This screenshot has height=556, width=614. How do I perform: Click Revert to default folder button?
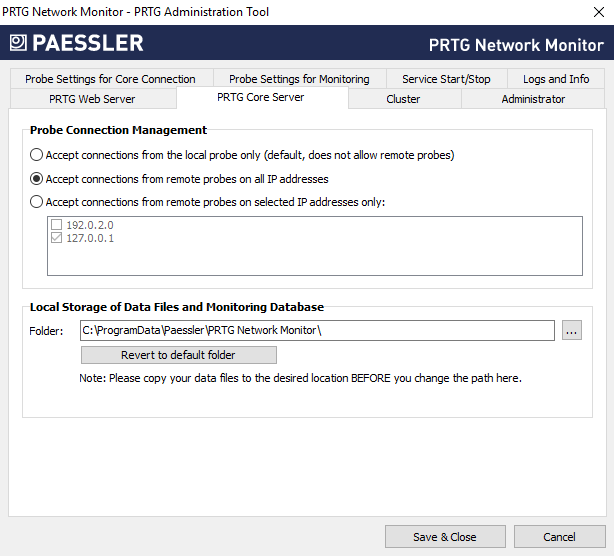point(178,355)
